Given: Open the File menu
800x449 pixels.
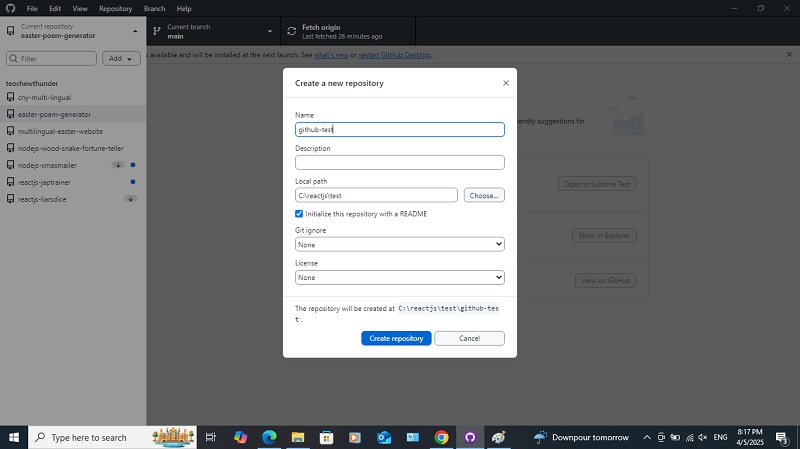Looking at the screenshot, I should tap(32, 8).
